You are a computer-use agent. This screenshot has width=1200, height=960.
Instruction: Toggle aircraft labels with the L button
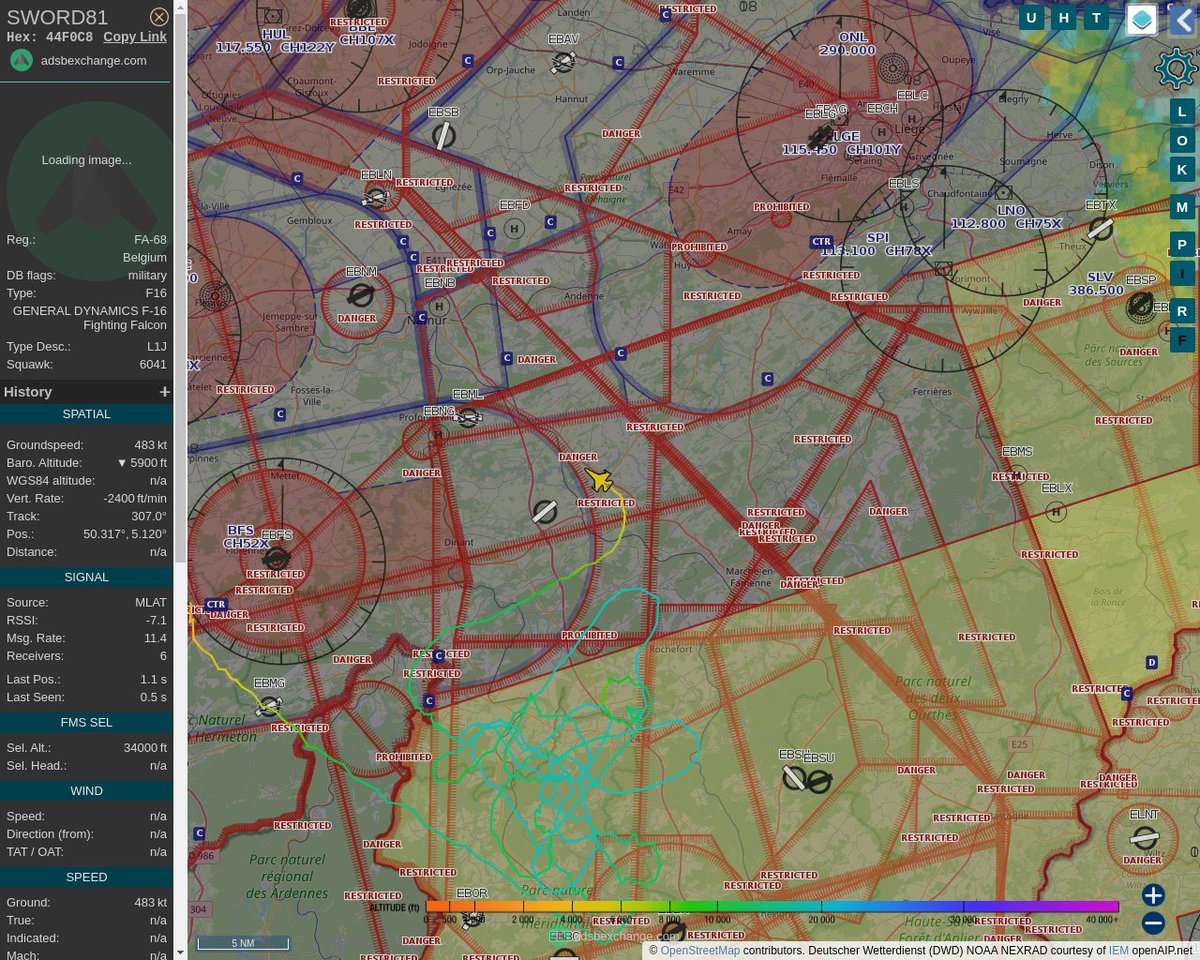1182,111
